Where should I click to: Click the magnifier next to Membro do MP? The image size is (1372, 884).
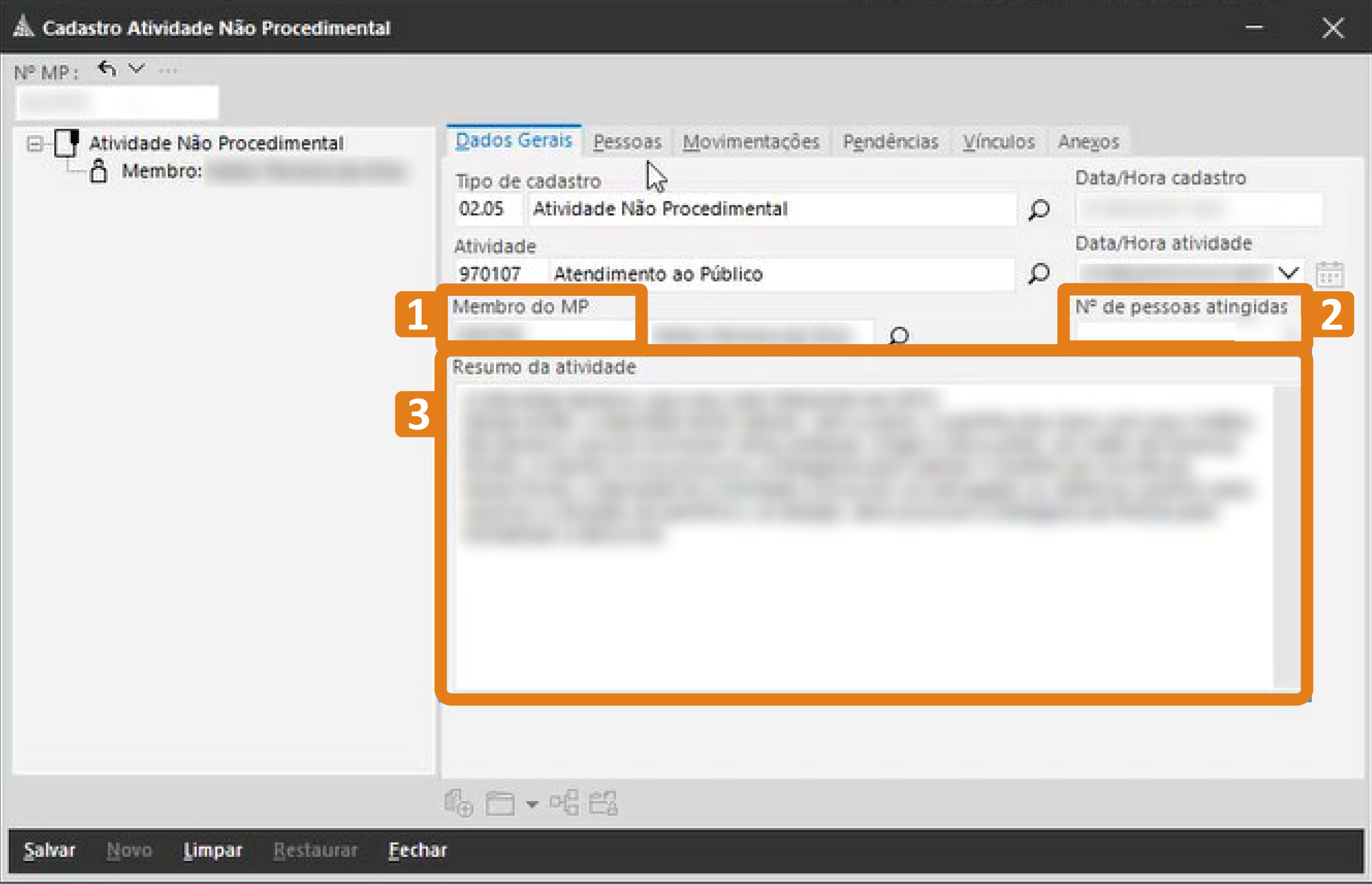click(899, 335)
